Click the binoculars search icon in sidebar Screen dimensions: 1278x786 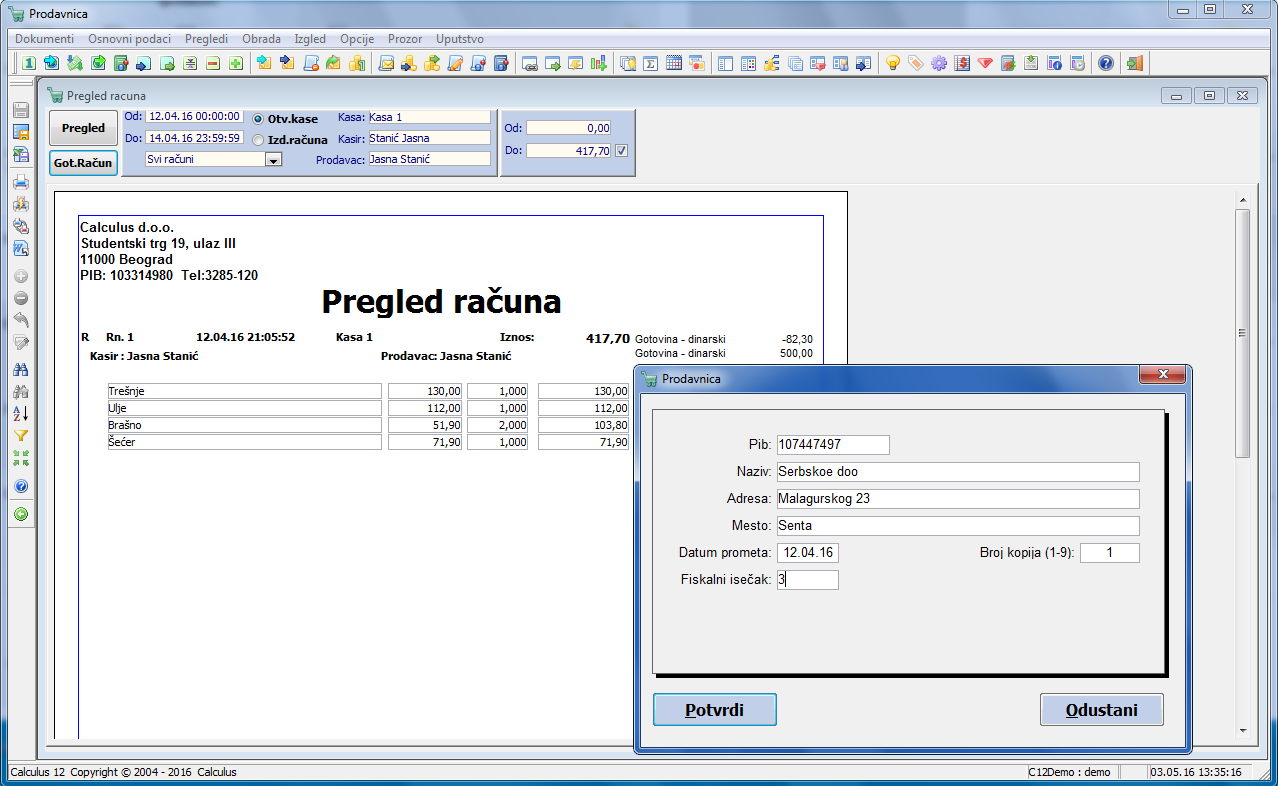click(x=20, y=370)
